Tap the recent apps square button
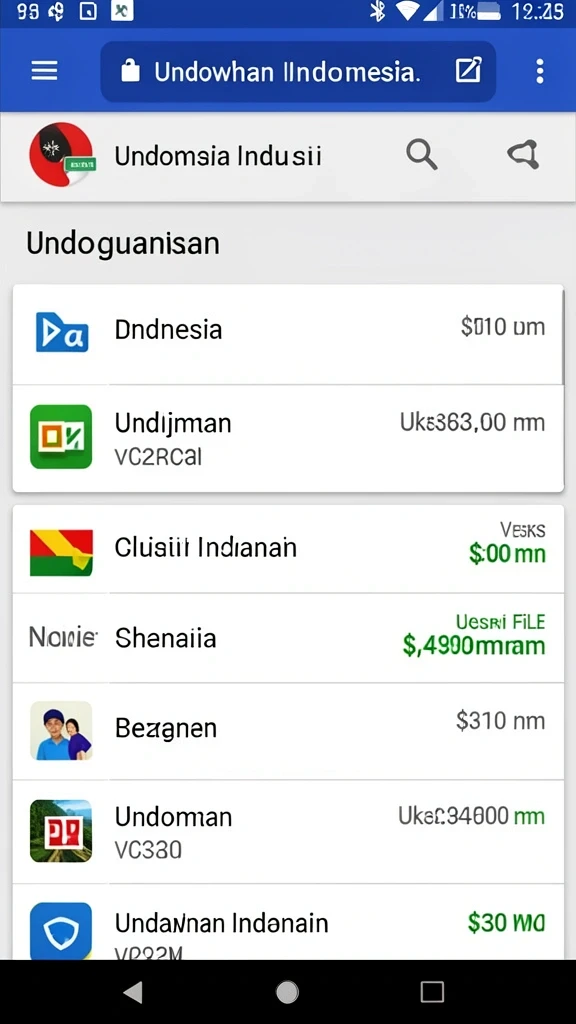 coord(432,992)
